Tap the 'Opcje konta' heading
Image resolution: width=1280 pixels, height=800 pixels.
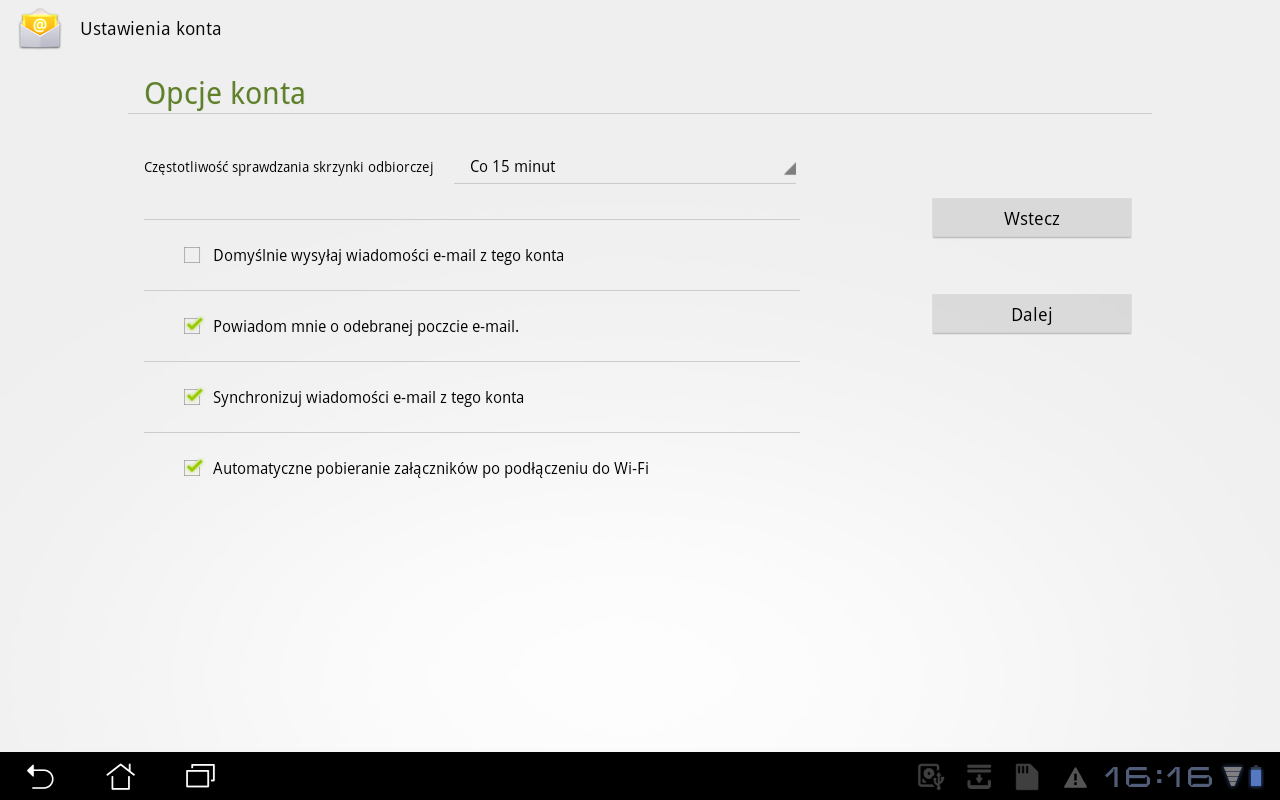point(225,93)
